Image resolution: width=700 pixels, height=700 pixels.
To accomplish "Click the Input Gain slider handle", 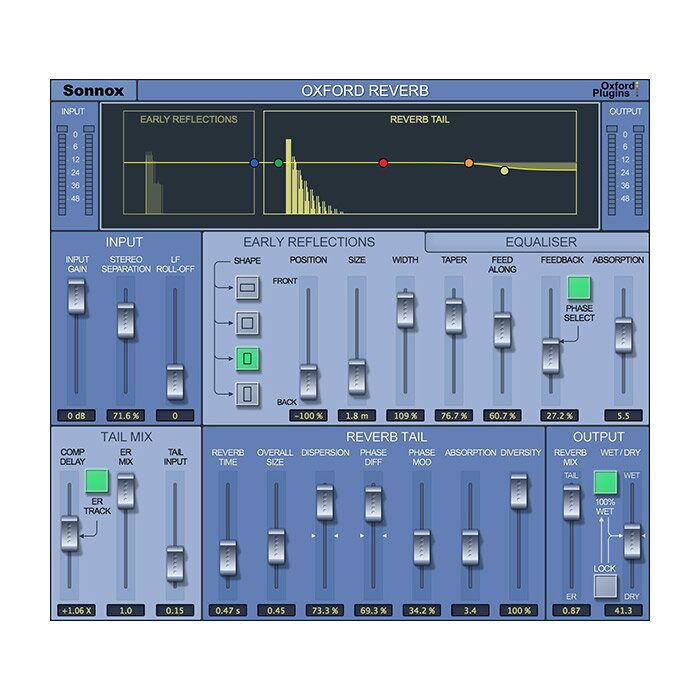I will [75, 296].
